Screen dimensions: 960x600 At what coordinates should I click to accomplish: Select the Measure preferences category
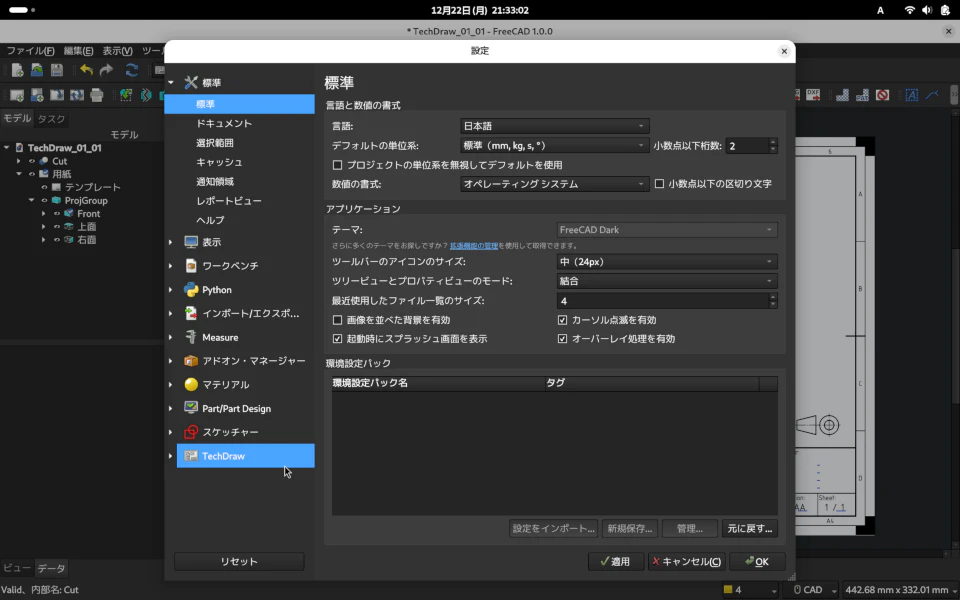[x=246, y=337]
